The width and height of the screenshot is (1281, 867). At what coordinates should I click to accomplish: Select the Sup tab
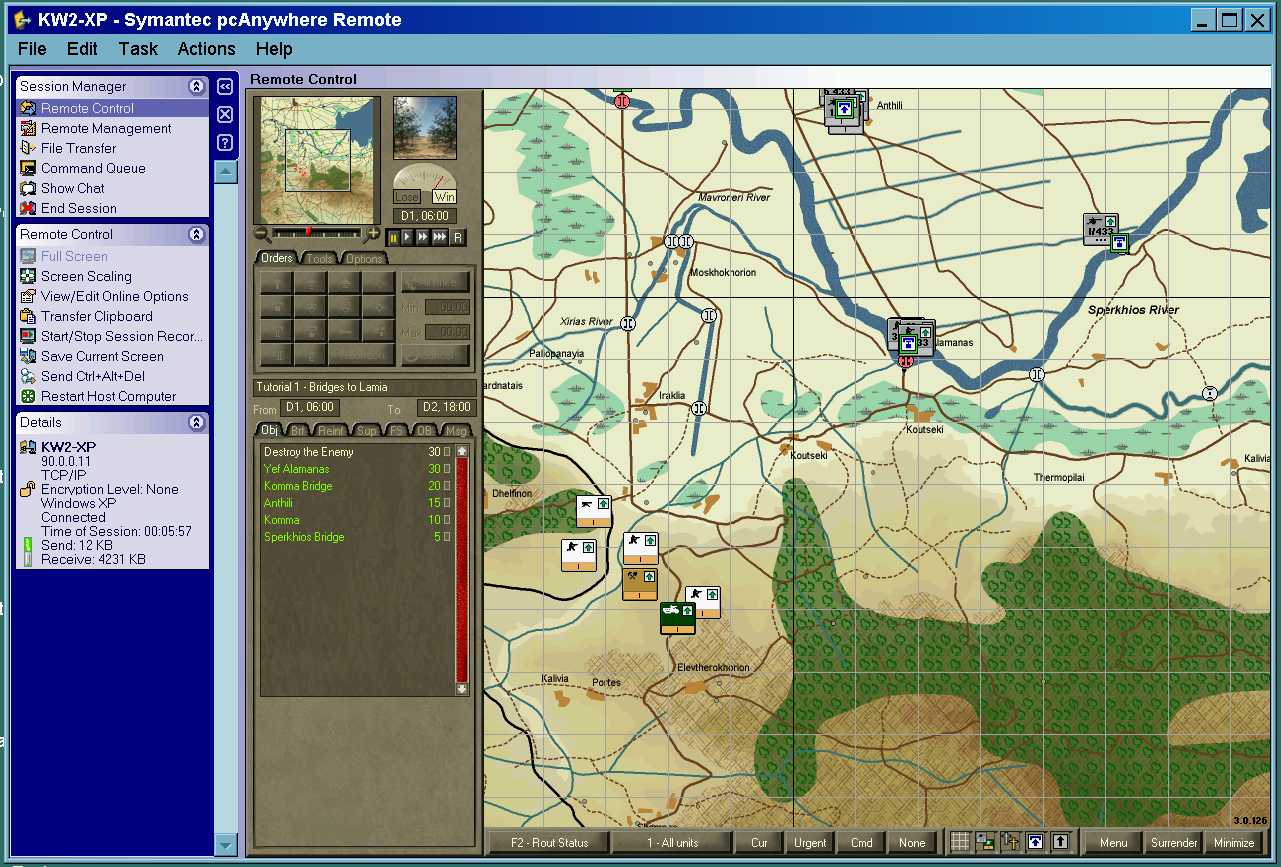click(x=367, y=431)
